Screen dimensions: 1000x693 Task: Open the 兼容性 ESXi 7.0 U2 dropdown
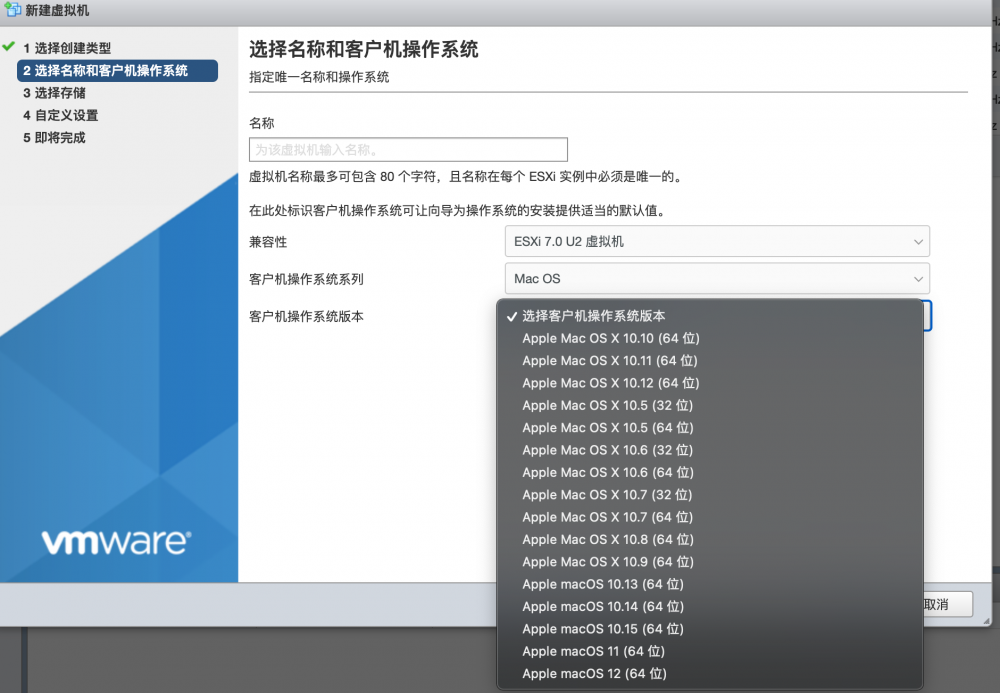click(717, 242)
